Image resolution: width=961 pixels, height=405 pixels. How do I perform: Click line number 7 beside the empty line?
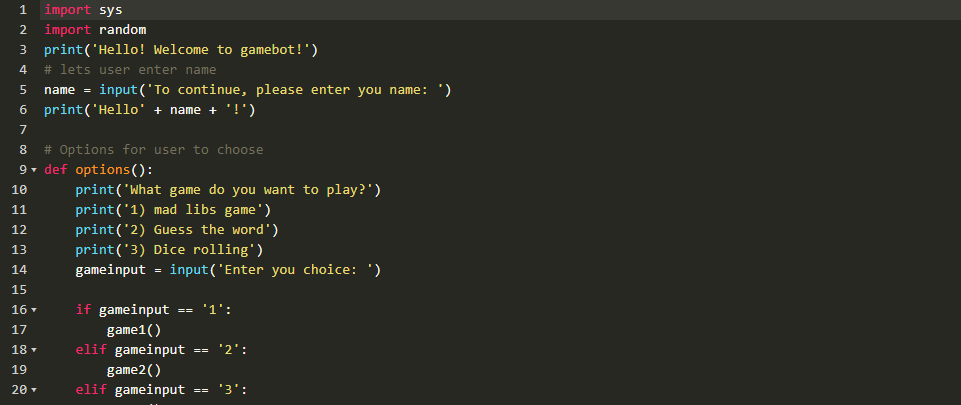tap(22, 130)
